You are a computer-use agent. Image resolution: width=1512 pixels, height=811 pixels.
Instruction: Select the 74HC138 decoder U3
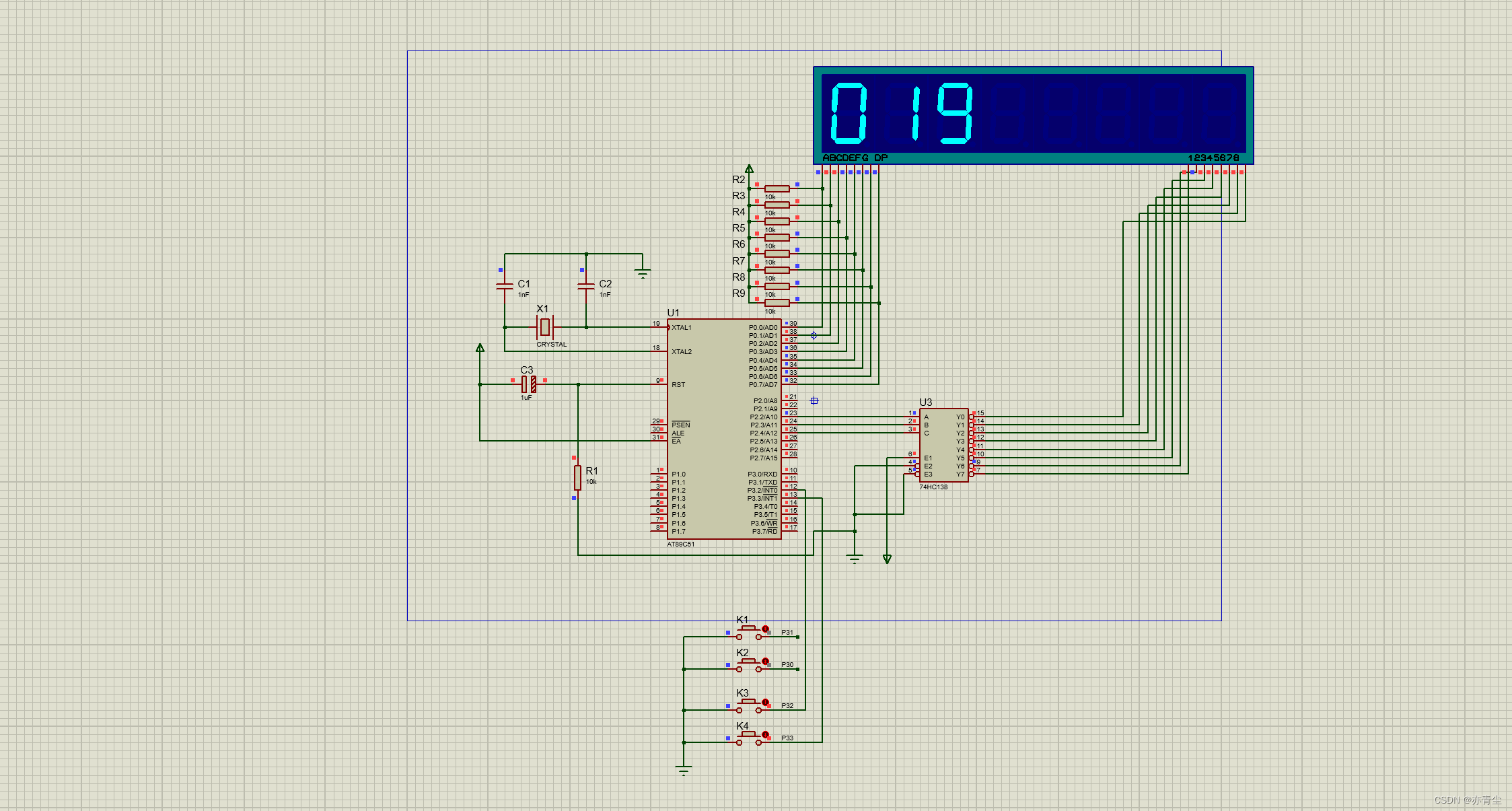pos(943,445)
